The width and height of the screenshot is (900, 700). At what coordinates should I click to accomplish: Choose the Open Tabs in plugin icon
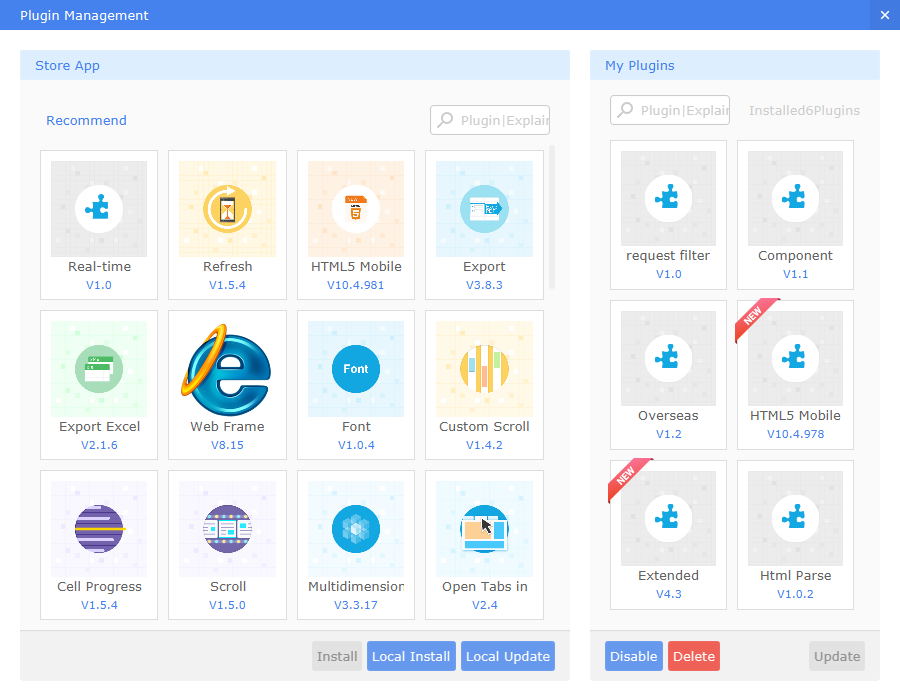click(484, 529)
